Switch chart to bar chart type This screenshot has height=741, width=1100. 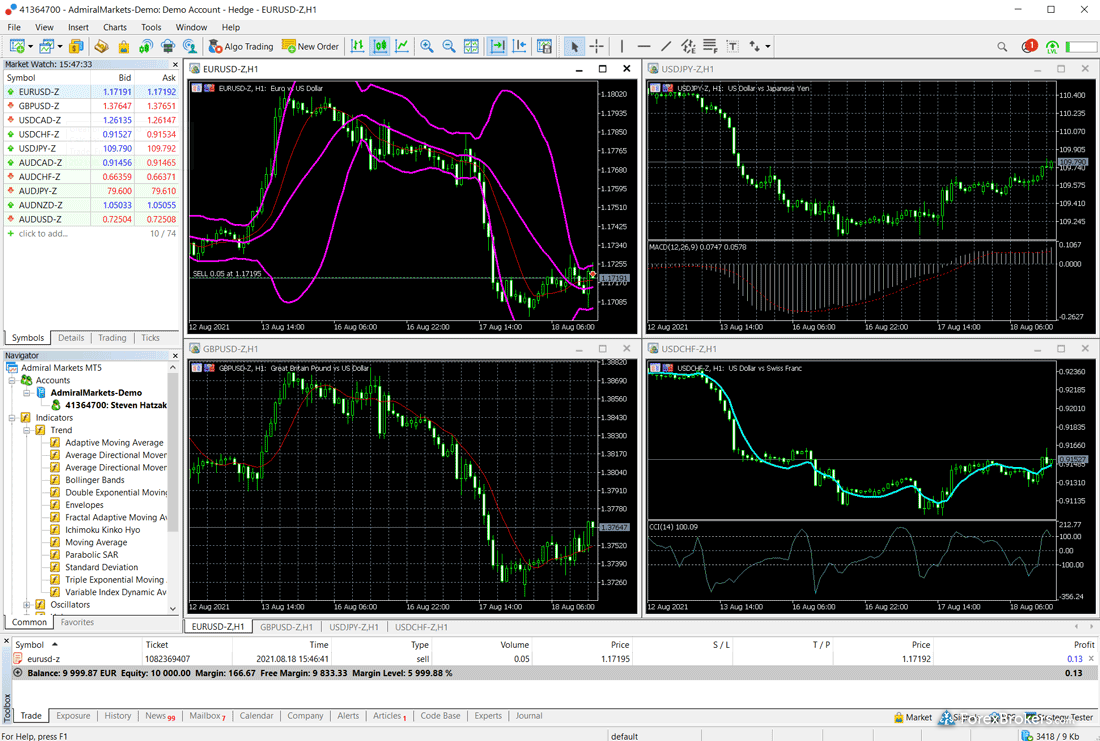pos(358,46)
